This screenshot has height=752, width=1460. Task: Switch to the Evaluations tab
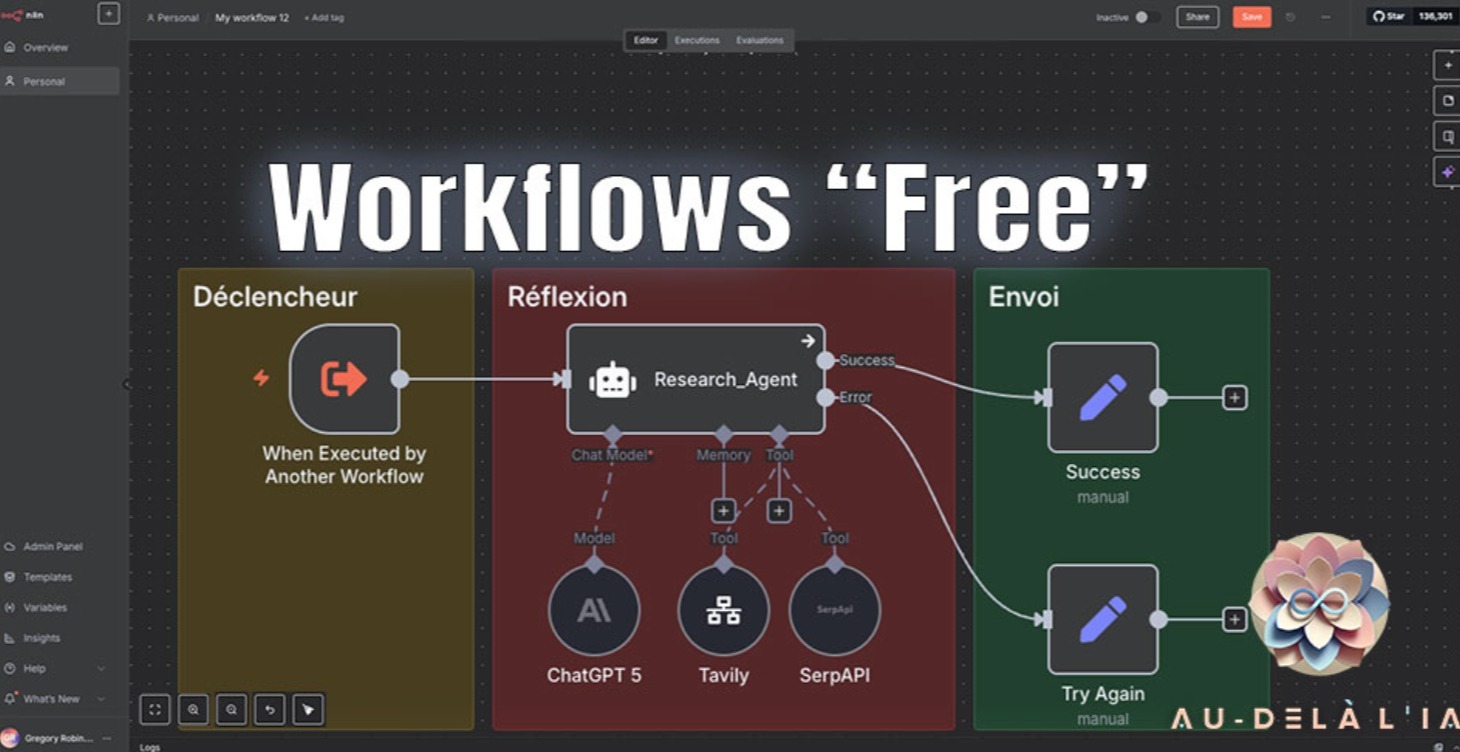tap(760, 40)
